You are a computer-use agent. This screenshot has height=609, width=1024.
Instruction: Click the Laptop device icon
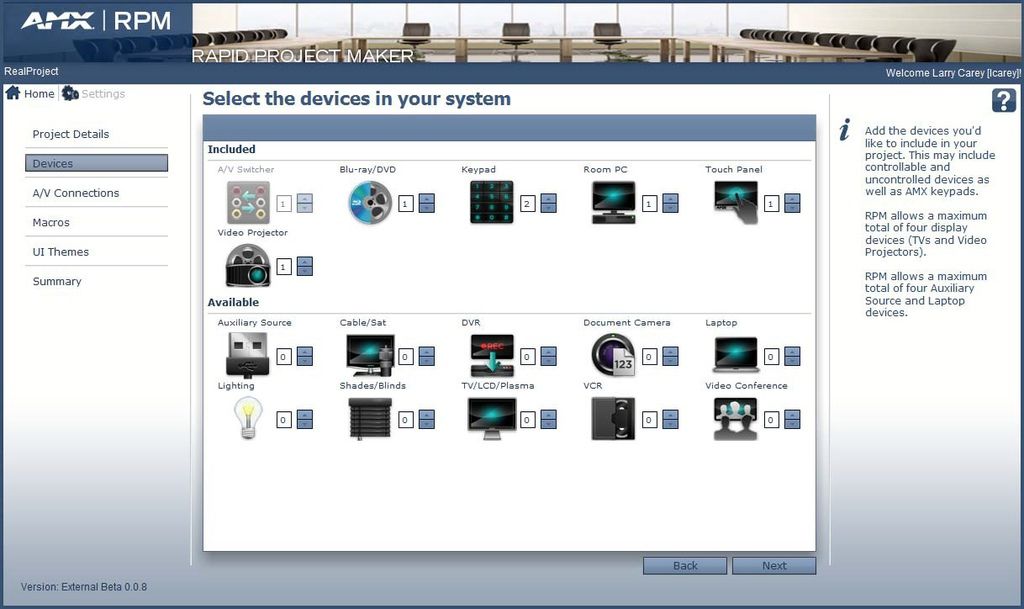click(x=736, y=354)
